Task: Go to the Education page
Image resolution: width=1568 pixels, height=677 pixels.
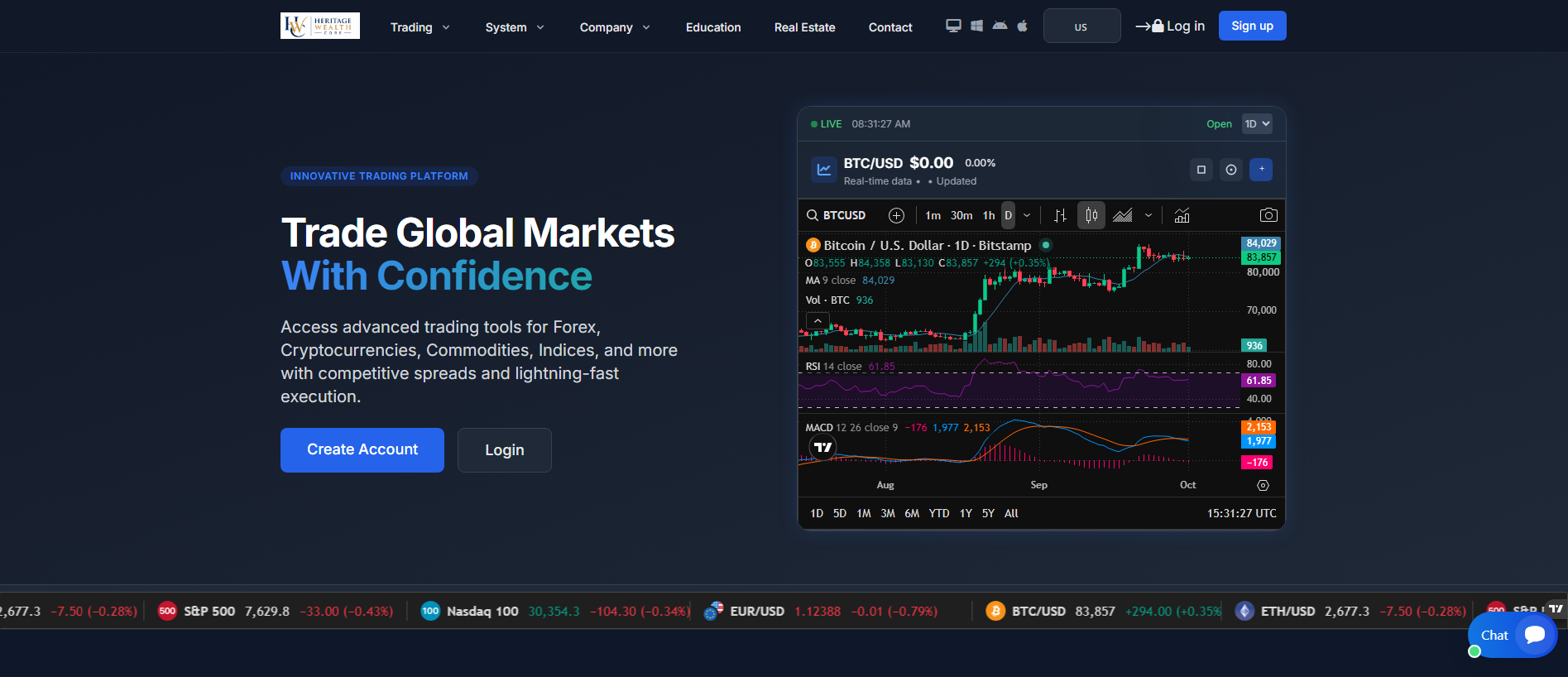Action: pos(713,27)
